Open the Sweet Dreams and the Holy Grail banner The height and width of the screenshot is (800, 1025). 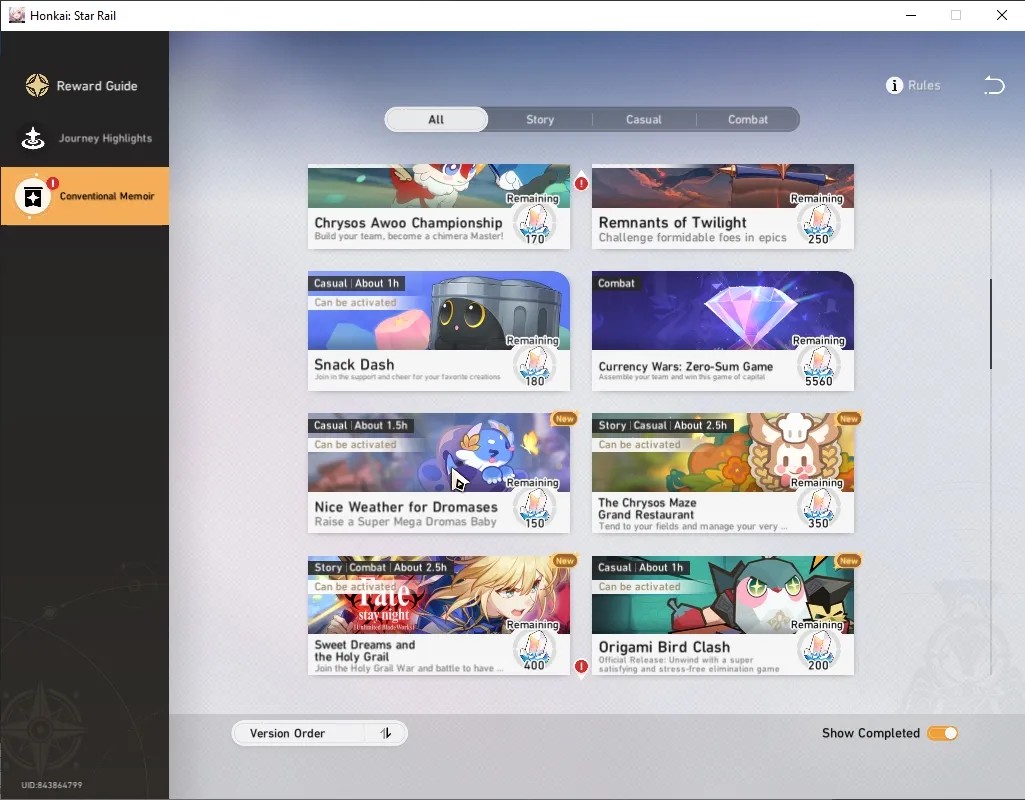pyautogui.click(x=439, y=595)
